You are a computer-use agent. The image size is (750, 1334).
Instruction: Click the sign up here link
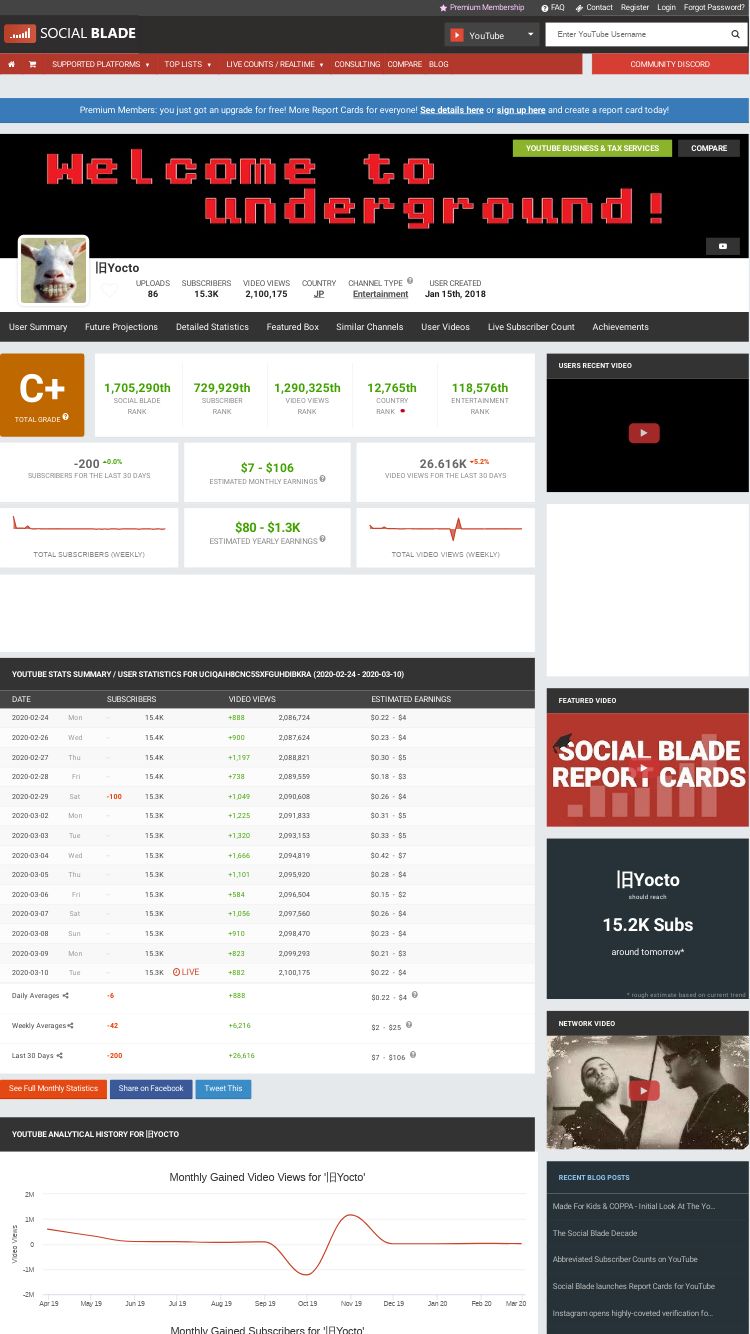pos(521,110)
